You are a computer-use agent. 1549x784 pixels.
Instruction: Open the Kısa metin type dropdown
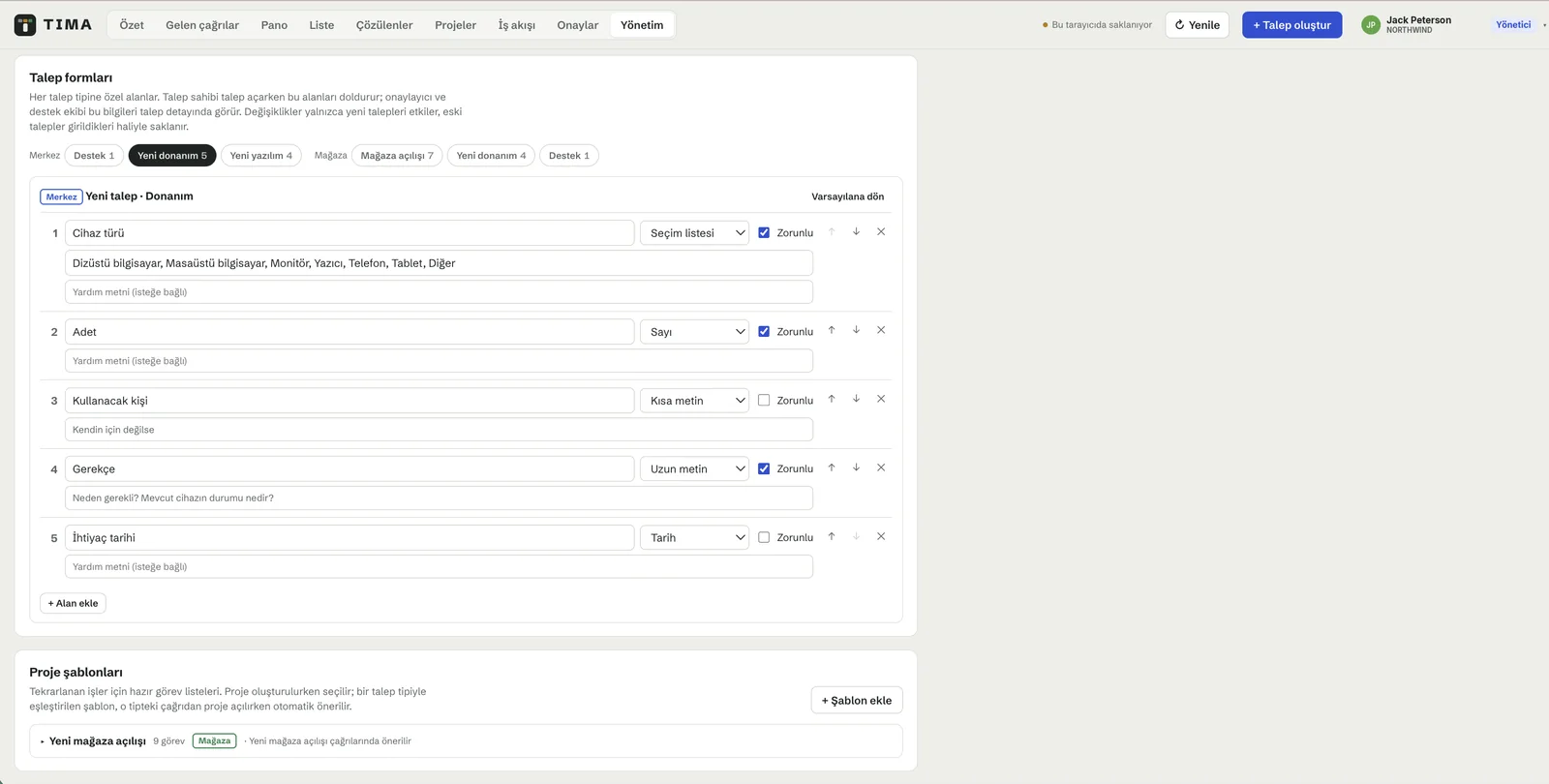(x=694, y=401)
